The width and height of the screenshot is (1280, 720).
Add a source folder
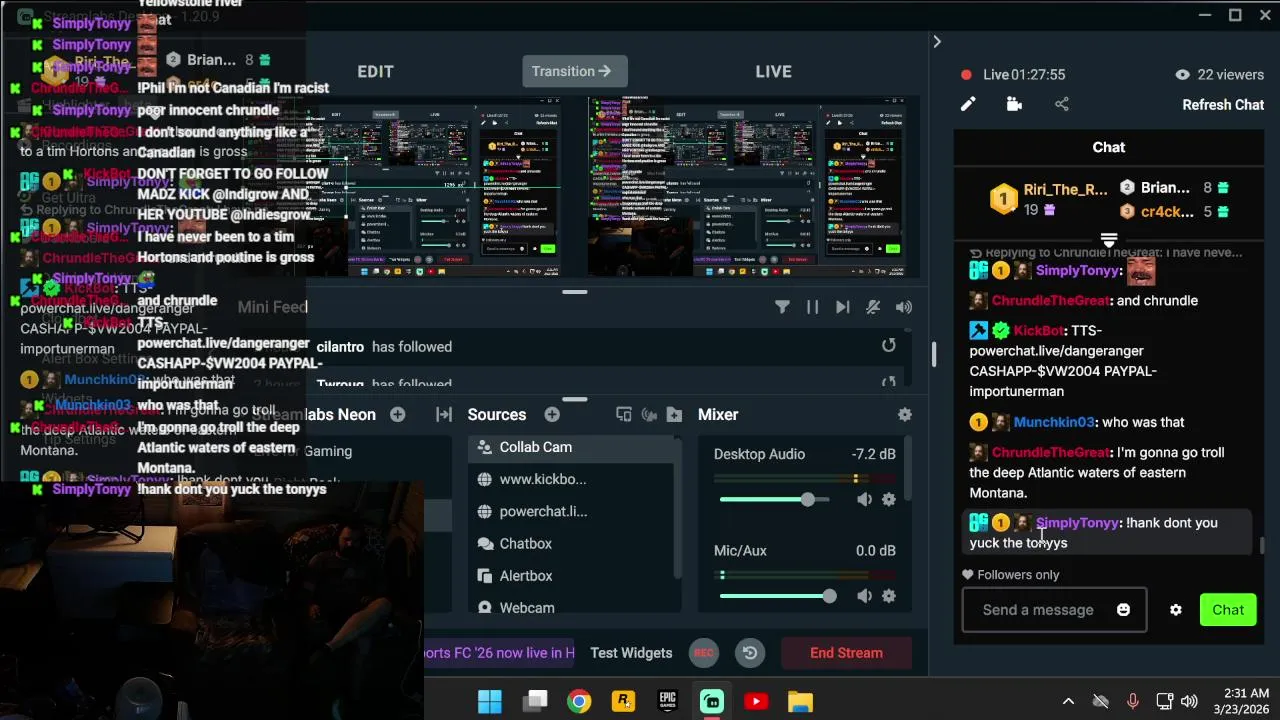point(674,414)
